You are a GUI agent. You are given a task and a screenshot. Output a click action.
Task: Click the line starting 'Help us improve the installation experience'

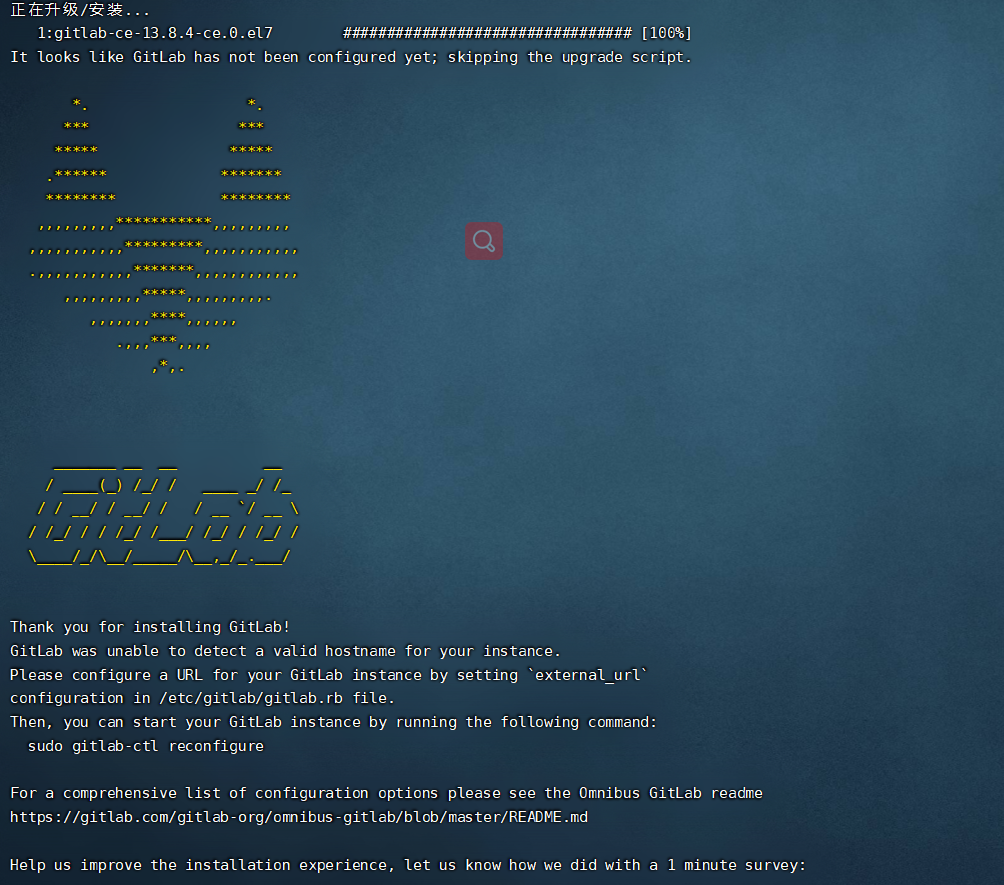click(408, 865)
